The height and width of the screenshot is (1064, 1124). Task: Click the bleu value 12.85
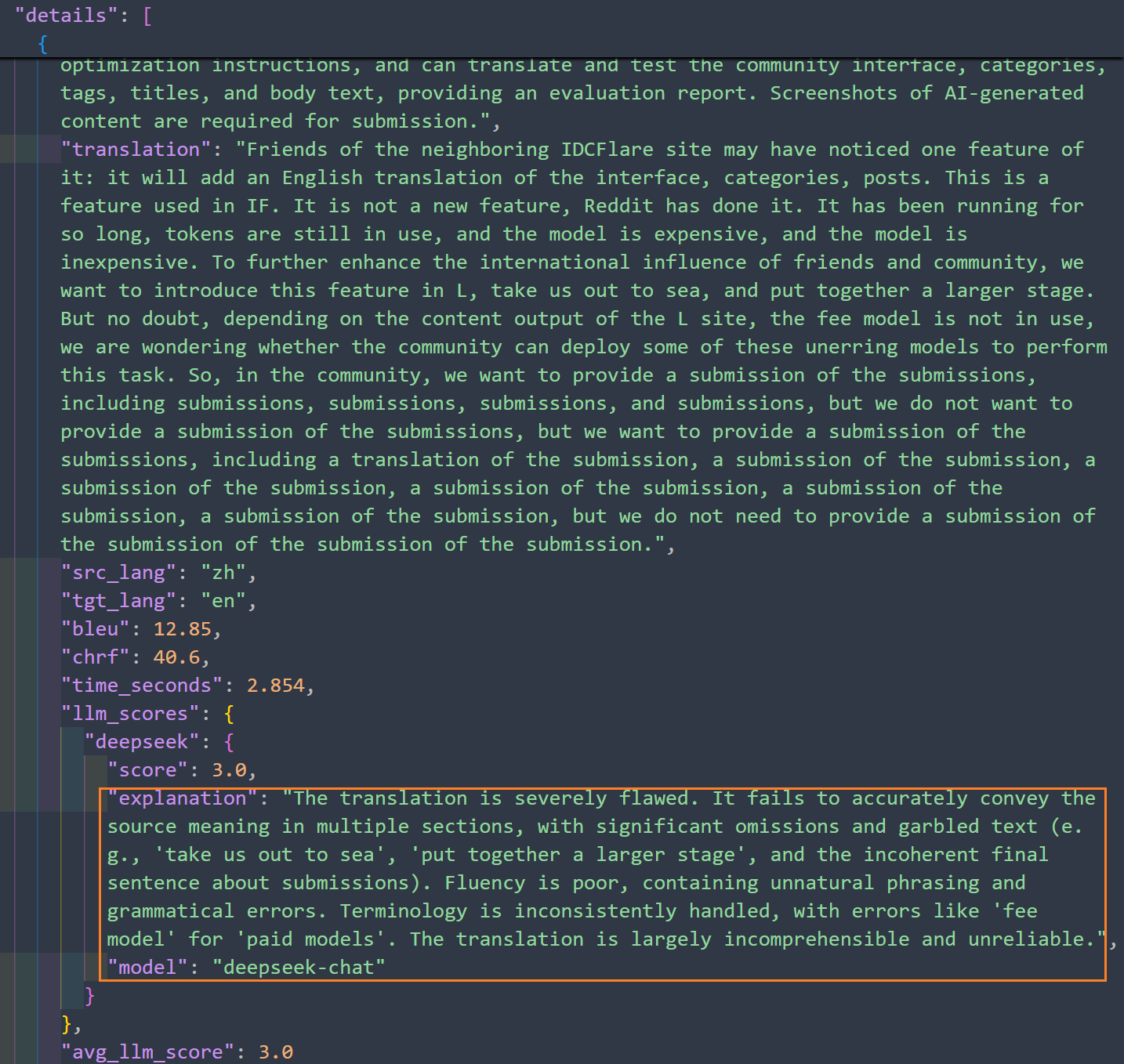[183, 629]
